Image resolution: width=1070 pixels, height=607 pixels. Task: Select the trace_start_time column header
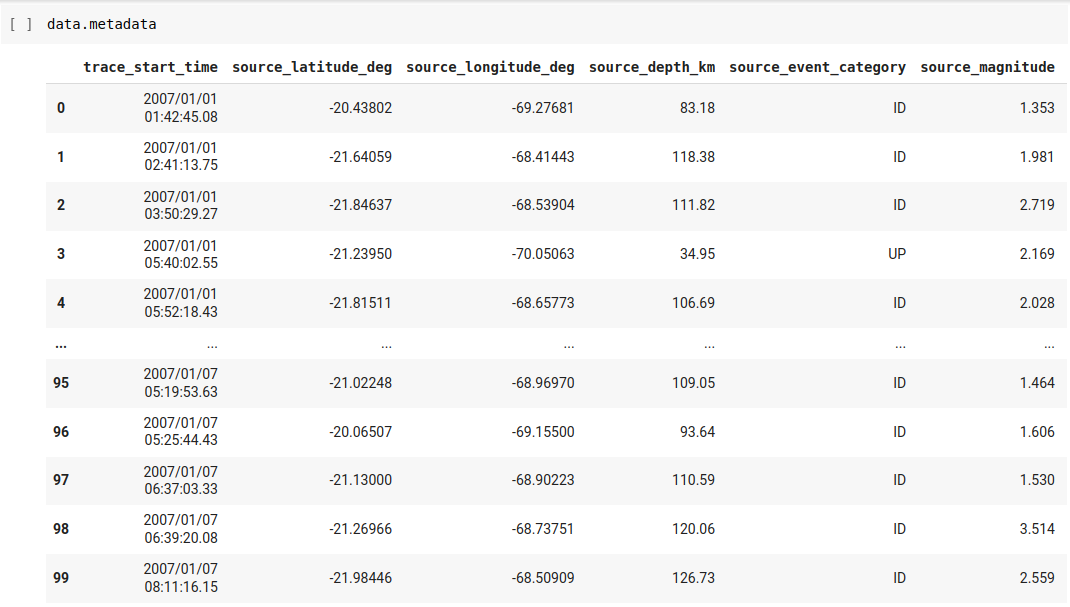coord(150,67)
